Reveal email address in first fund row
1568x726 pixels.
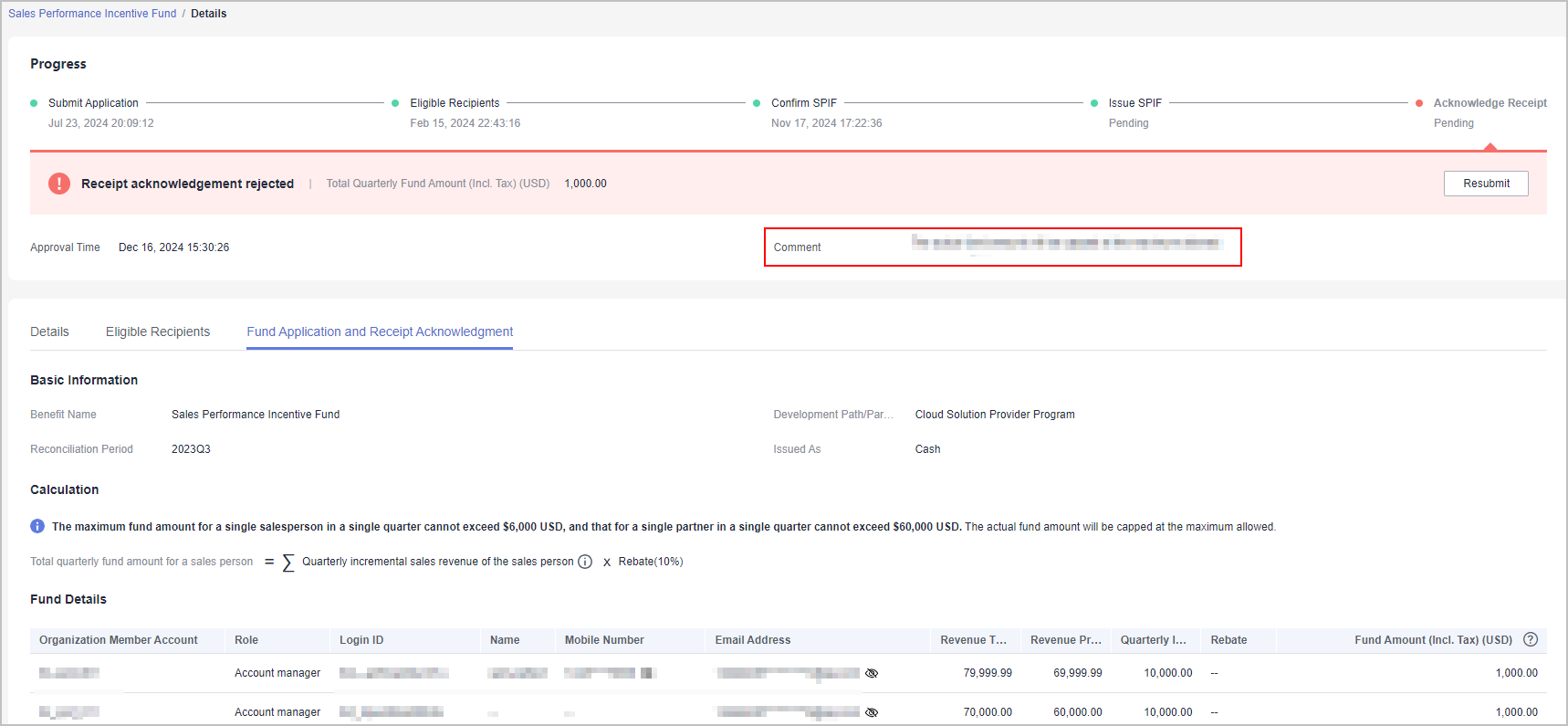point(872,673)
